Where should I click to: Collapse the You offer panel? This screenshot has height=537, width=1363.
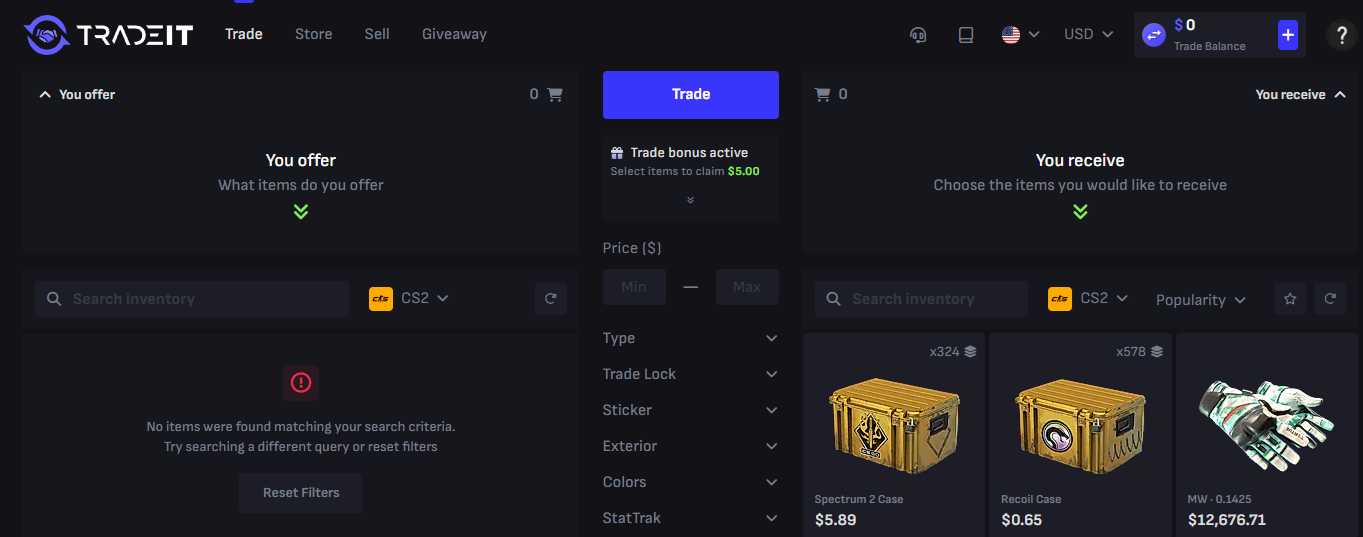pyautogui.click(x=44, y=94)
